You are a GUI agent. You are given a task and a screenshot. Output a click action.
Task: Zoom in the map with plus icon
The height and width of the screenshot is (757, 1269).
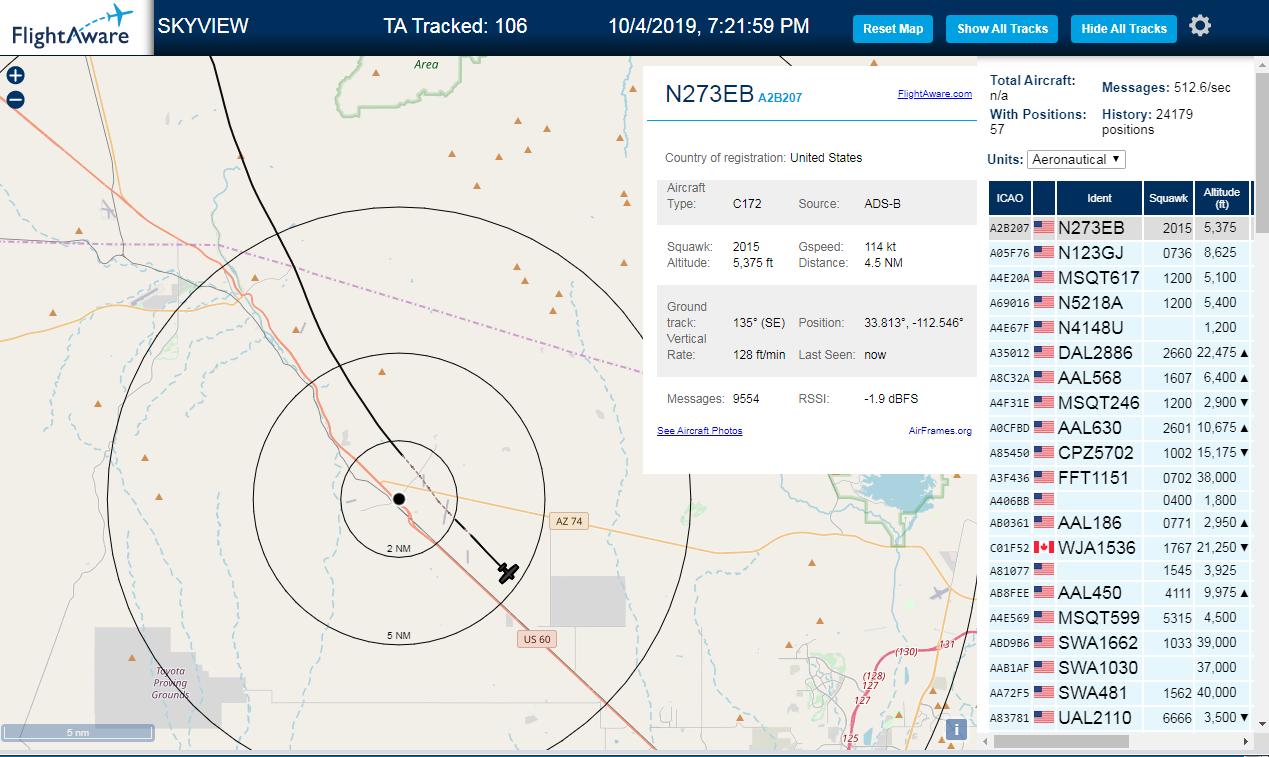15,75
